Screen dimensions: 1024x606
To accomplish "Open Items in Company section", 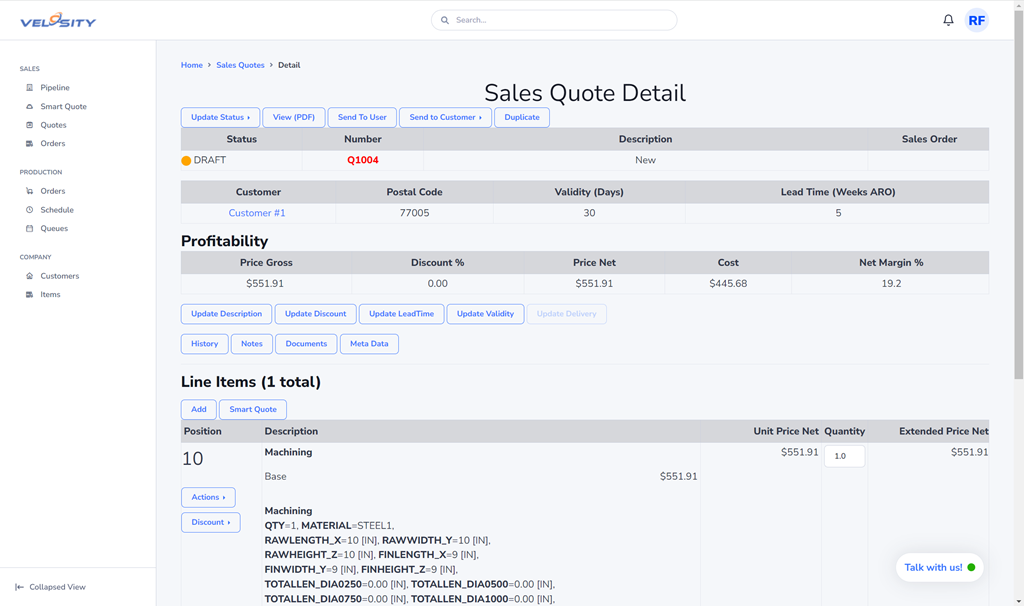I will click(x=50, y=295).
